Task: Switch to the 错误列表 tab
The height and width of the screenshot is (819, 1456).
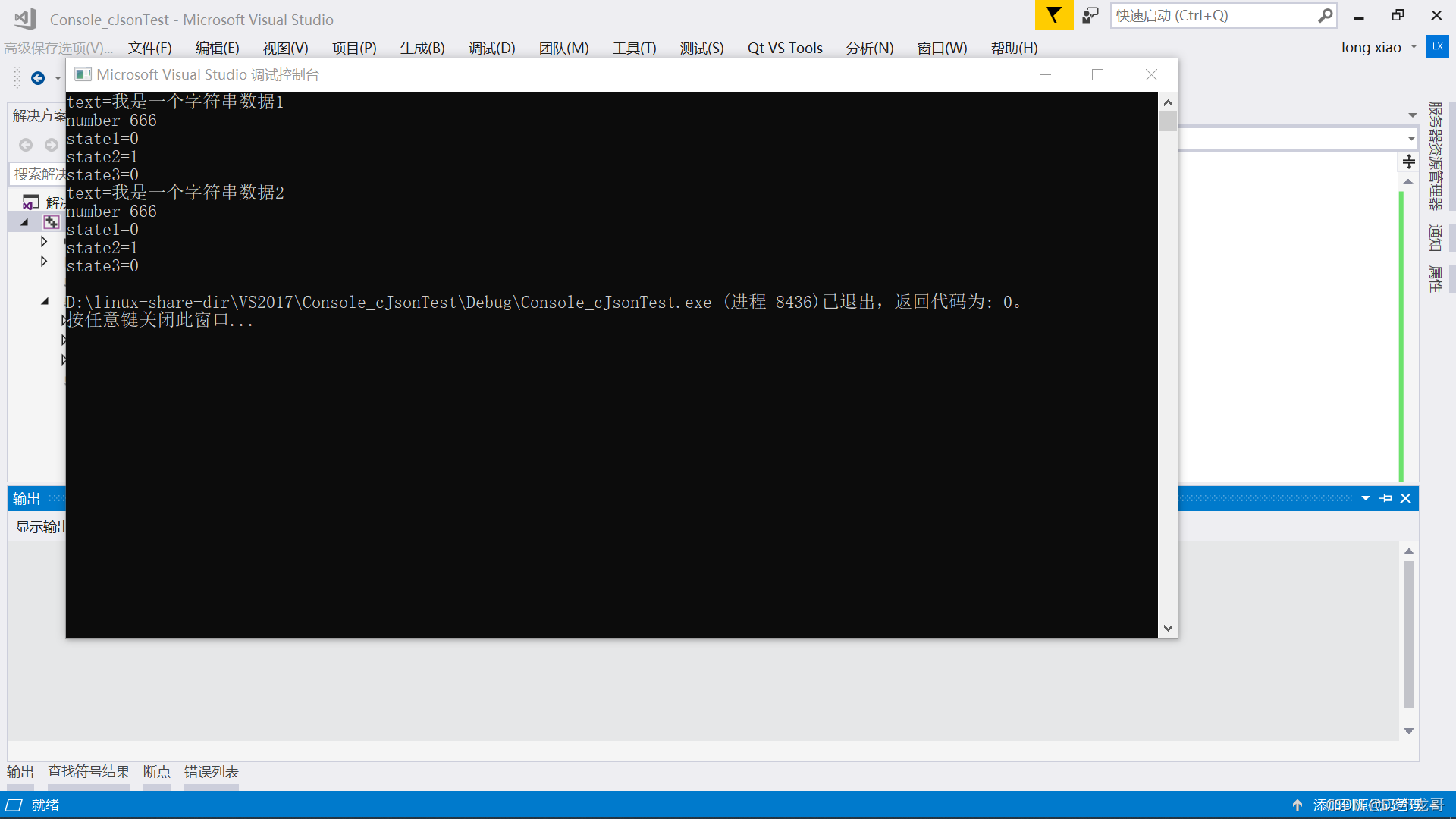Action: (x=211, y=771)
